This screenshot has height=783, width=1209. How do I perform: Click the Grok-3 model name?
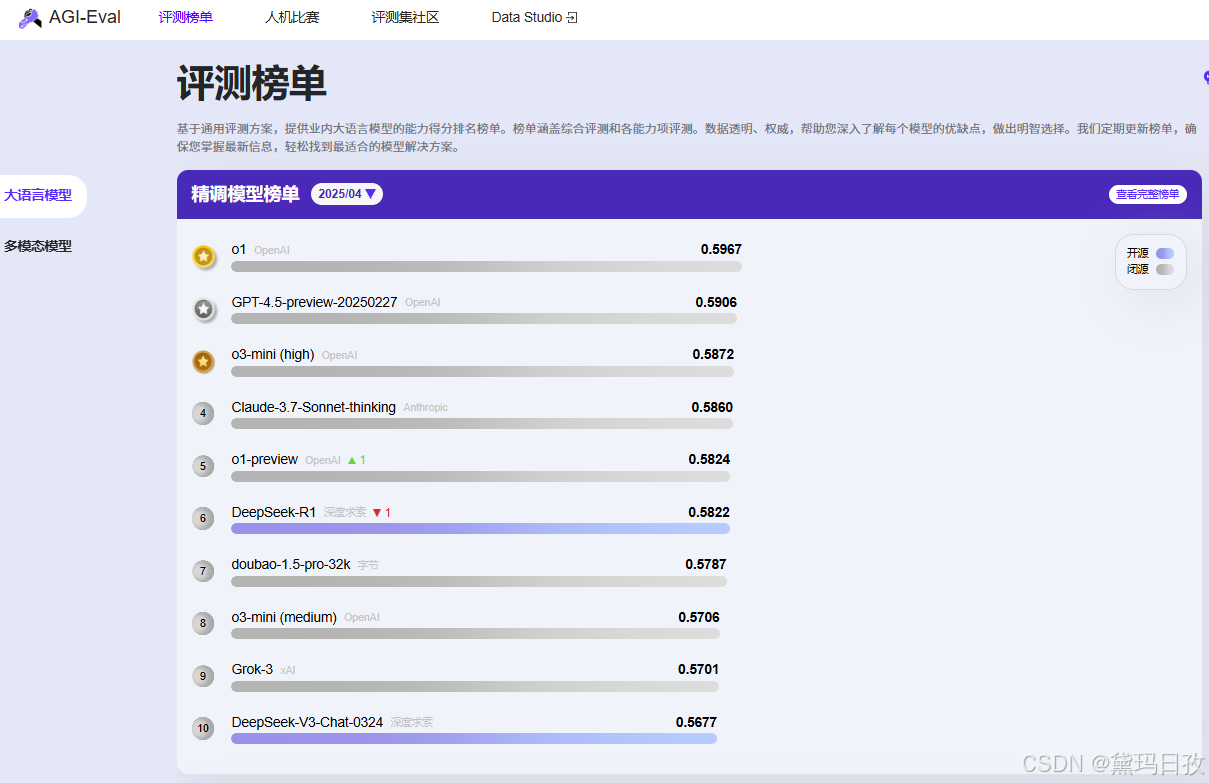click(252, 669)
